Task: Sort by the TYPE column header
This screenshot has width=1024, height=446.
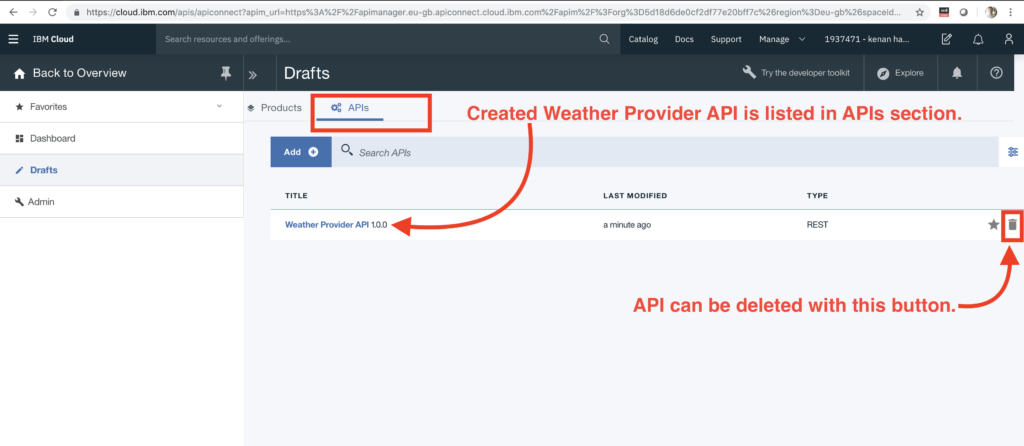Action: coord(817,195)
